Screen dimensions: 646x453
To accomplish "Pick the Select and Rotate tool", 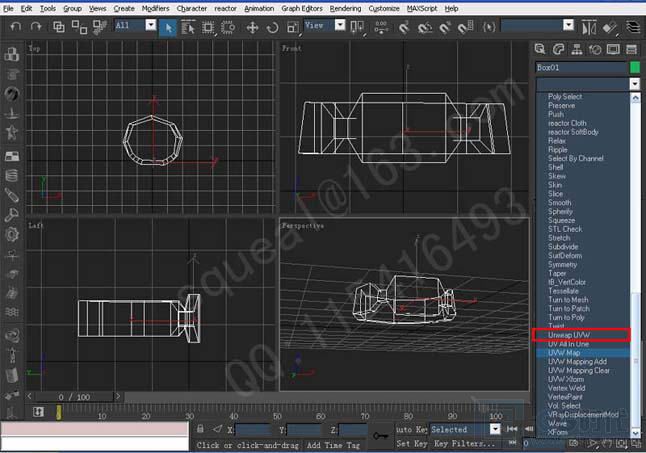I will coord(272,28).
